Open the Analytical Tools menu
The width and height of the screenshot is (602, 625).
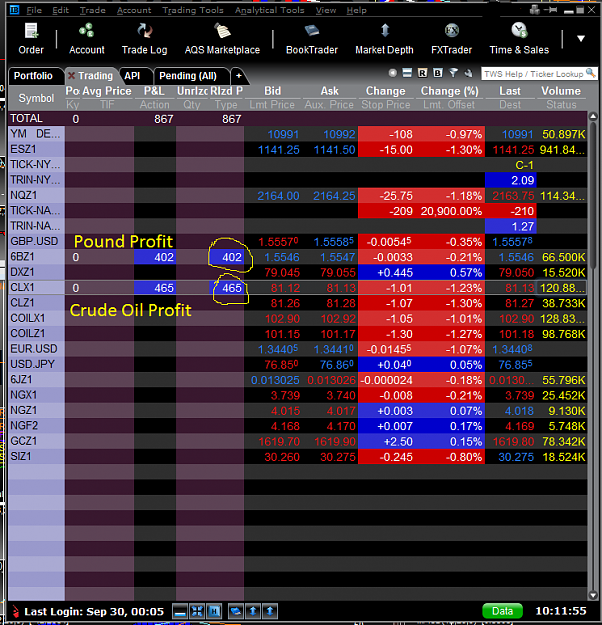click(x=270, y=10)
